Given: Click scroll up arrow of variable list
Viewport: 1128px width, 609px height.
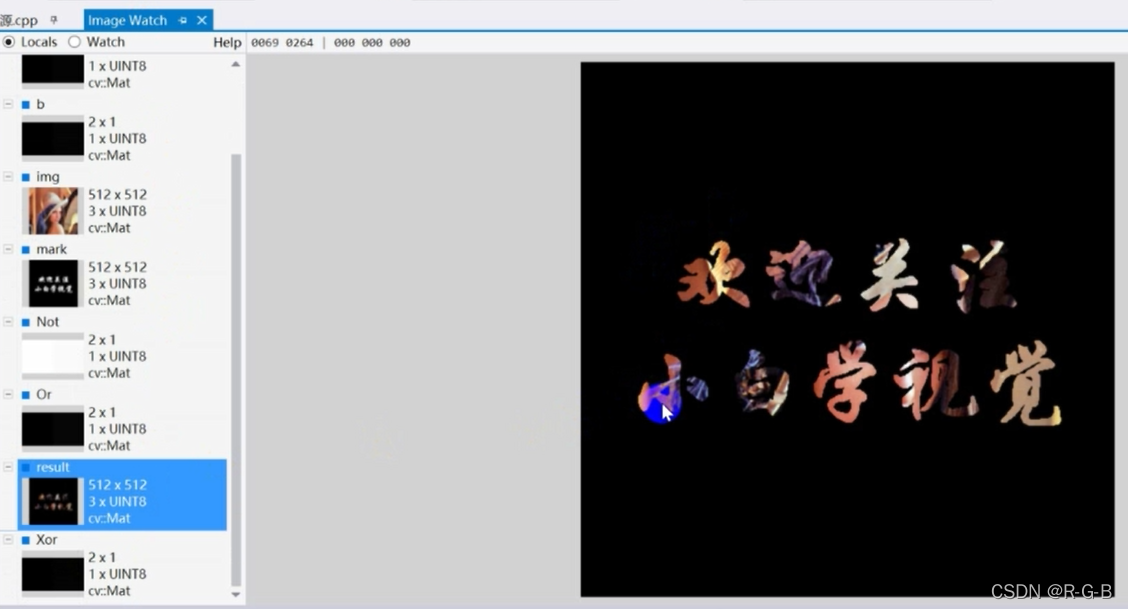Looking at the screenshot, I should tap(235, 64).
